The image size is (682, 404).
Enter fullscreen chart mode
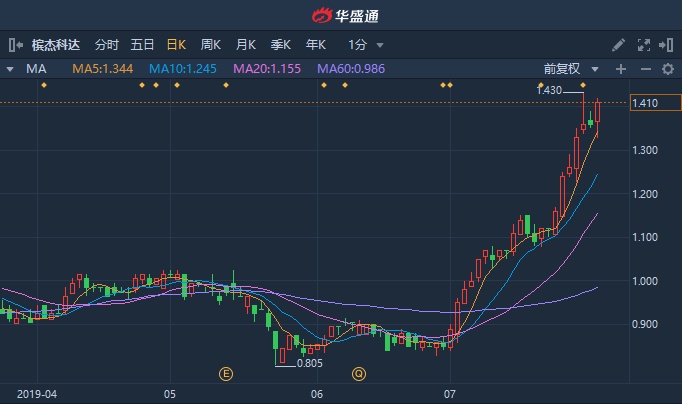[x=644, y=45]
